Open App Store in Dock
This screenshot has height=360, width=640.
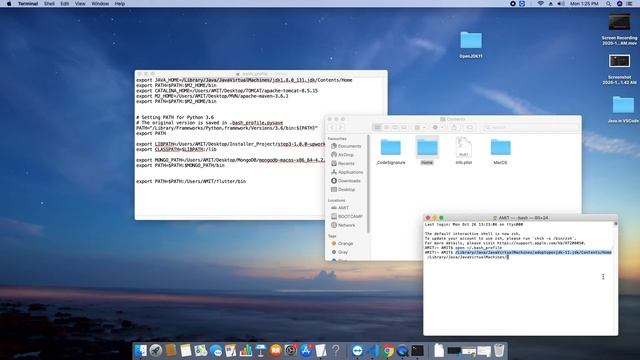pyautogui.click(x=306, y=351)
